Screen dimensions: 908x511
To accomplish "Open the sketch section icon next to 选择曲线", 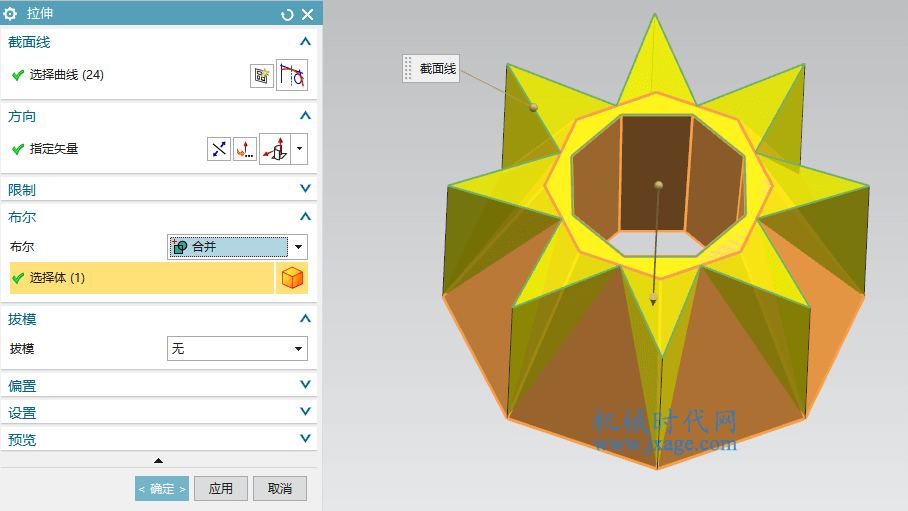I will [x=262, y=76].
